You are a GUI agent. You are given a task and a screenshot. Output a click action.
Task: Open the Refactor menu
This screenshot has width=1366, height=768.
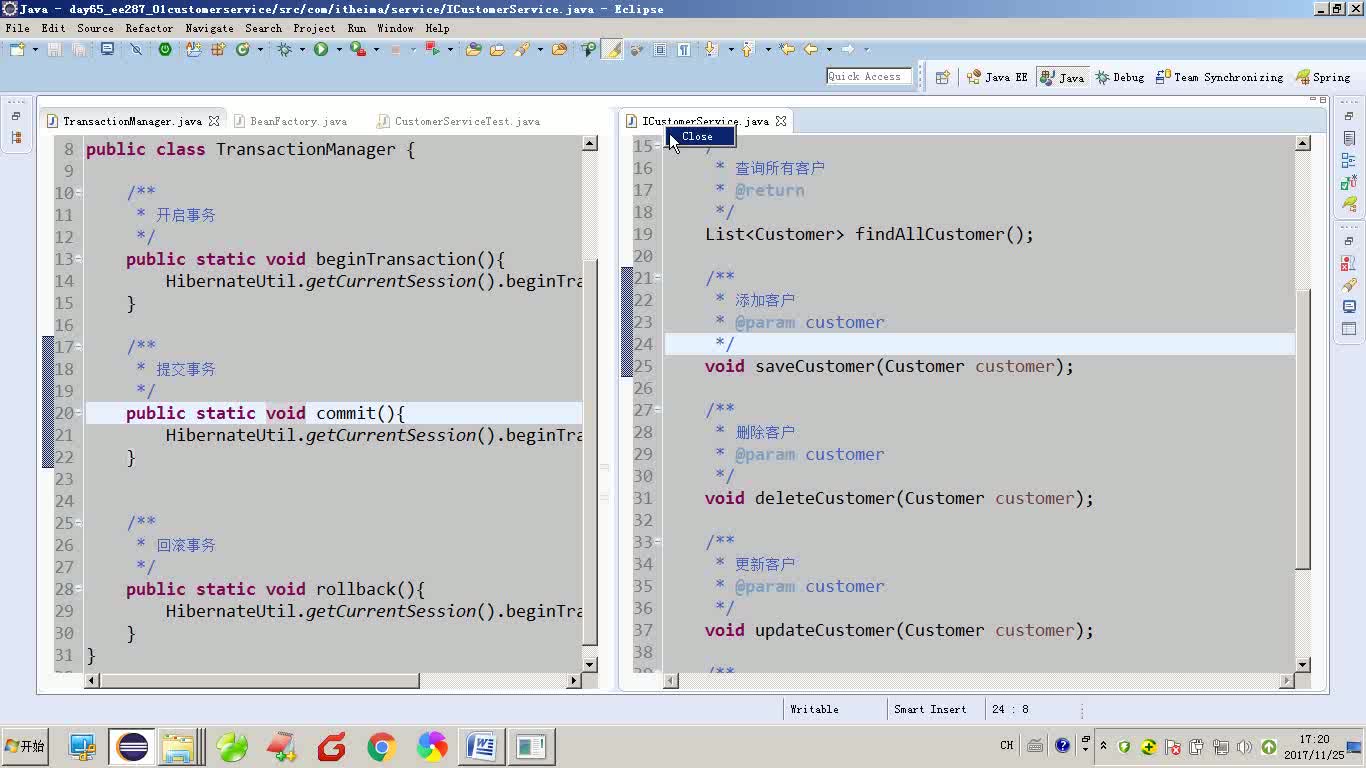click(x=149, y=28)
